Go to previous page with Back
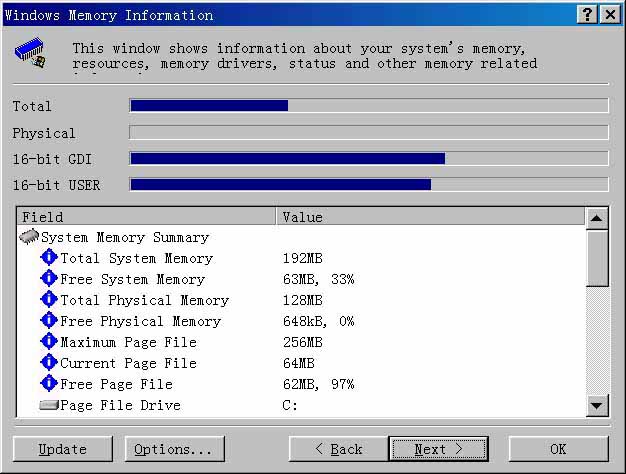The width and height of the screenshot is (626, 474). point(338,449)
